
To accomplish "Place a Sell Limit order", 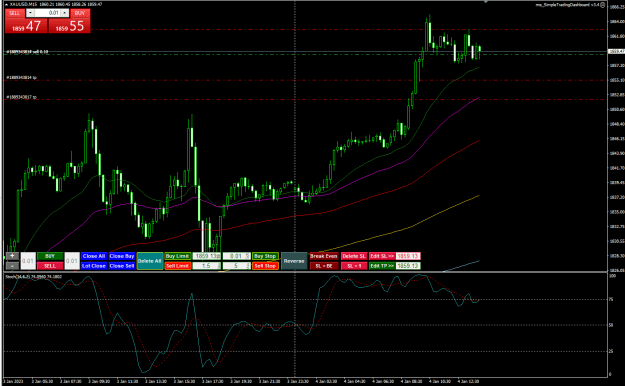I will point(177,266).
